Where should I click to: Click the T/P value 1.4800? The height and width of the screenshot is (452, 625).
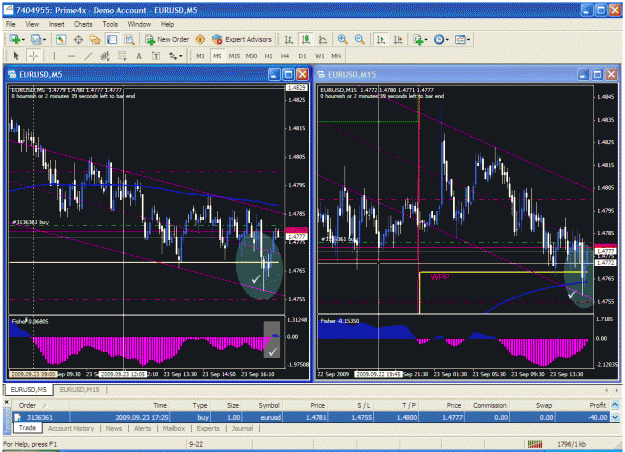407,417
